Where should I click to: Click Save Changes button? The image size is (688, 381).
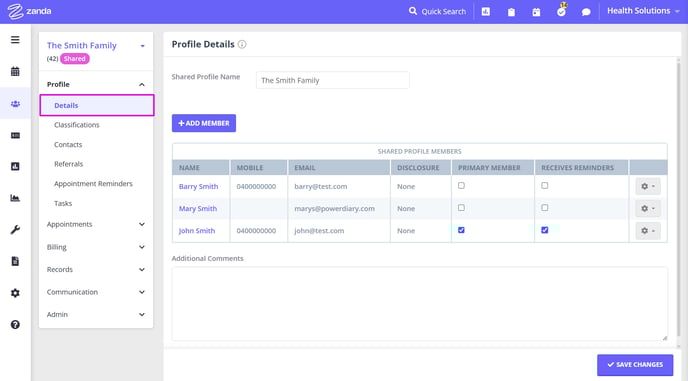pyautogui.click(x=635, y=365)
